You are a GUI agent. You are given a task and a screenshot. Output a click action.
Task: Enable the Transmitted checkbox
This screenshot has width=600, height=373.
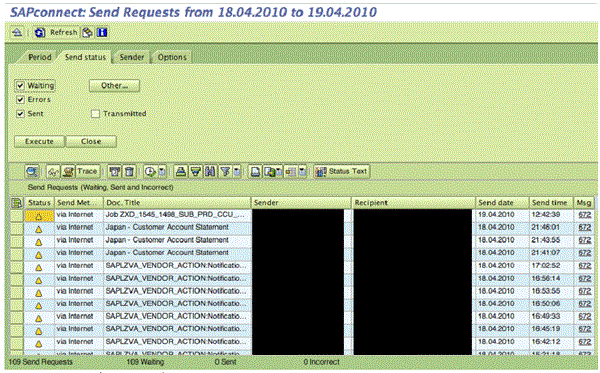point(95,114)
